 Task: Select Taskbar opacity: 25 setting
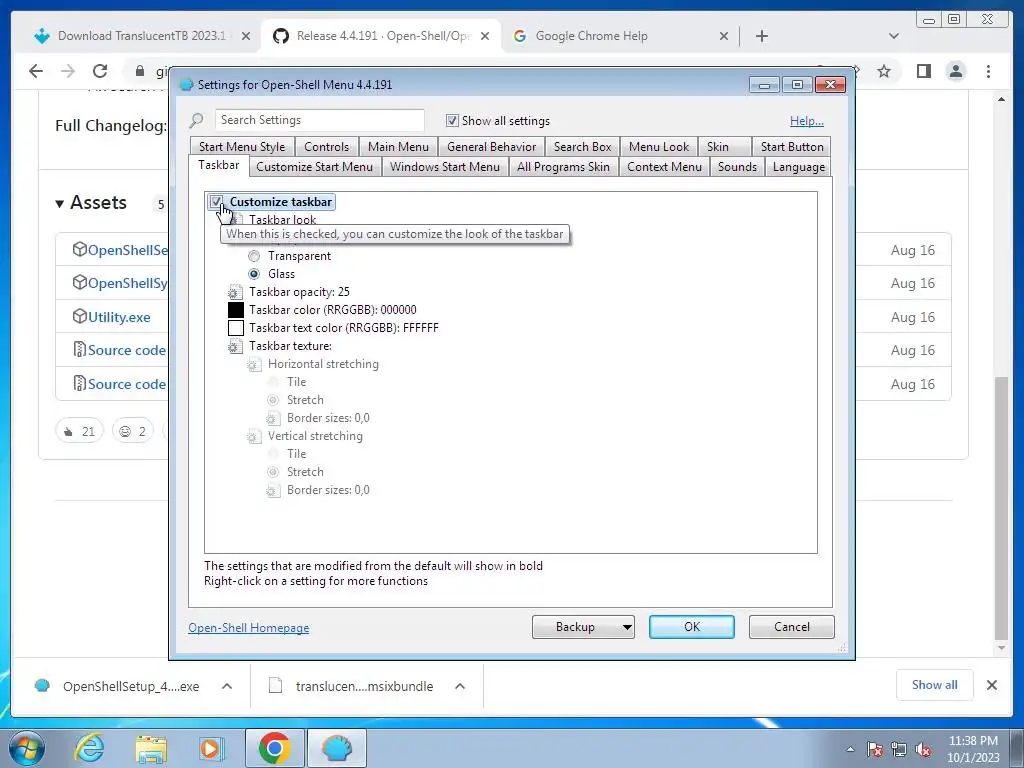(299, 292)
